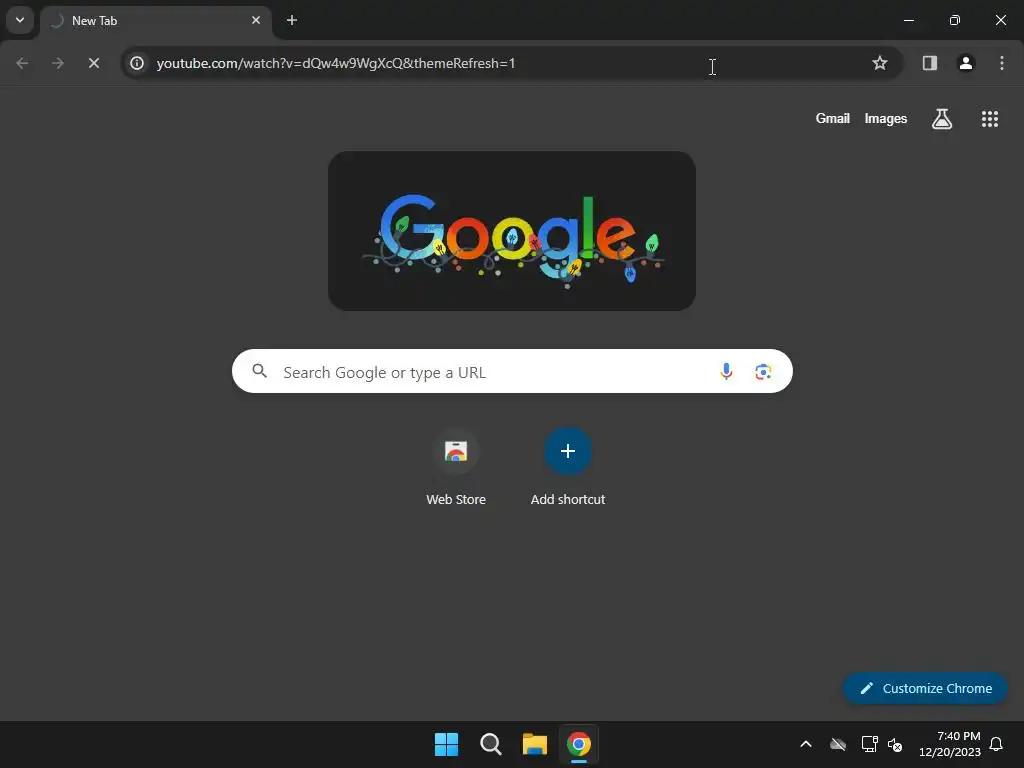This screenshot has width=1024, height=768.
Task: Open the Windows Start menu
Action: [447, 744]
